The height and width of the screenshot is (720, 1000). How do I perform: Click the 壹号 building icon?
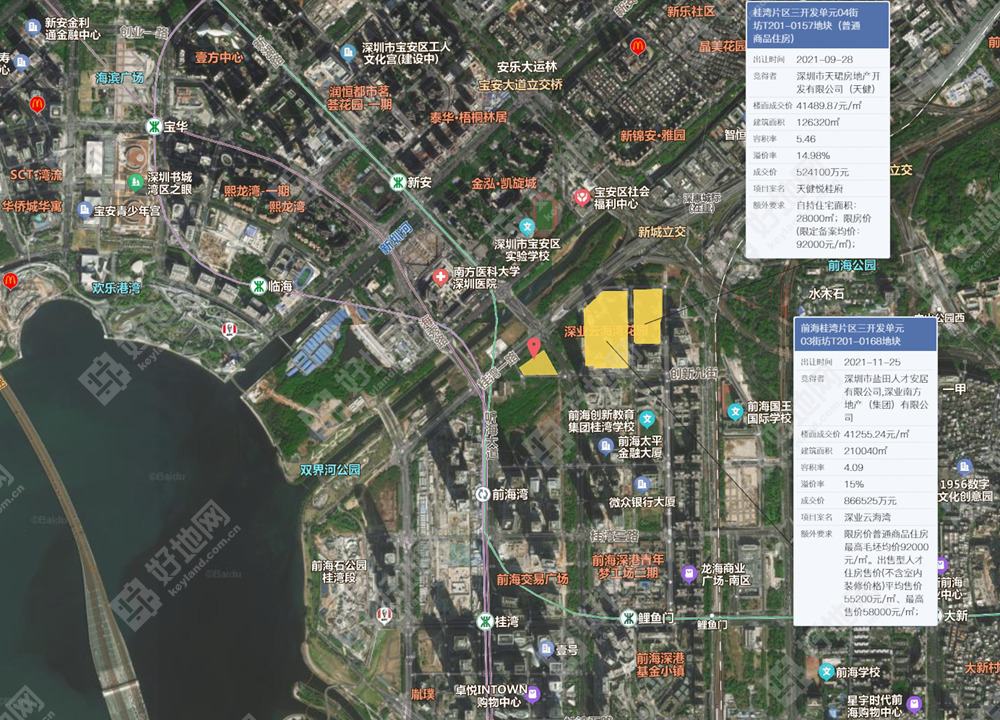pos(546,649)
